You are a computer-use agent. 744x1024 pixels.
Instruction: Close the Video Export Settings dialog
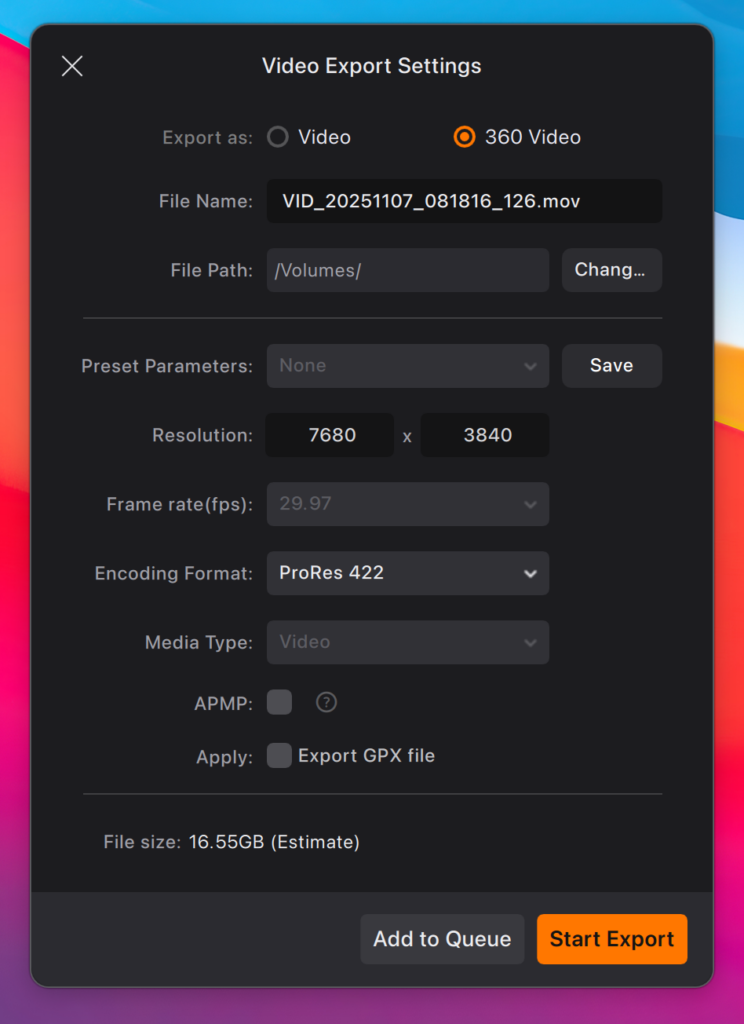[x=72, y=66]
